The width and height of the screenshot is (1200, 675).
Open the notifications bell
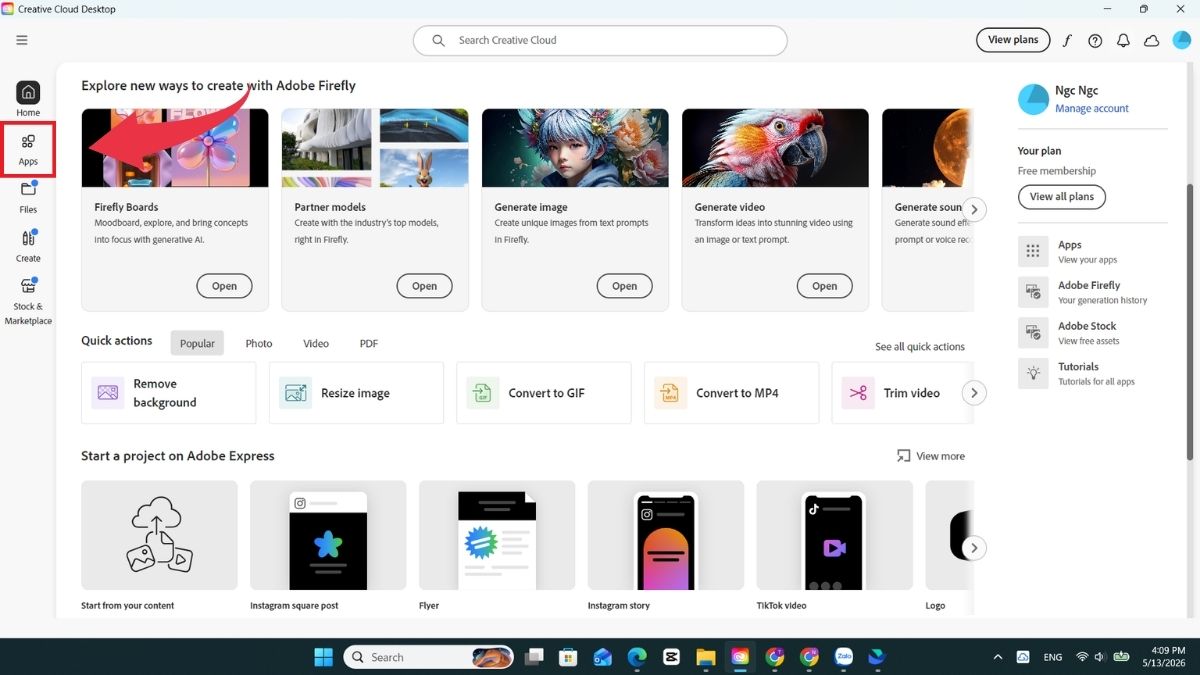pyautogui.click(x=1123, y=40)
